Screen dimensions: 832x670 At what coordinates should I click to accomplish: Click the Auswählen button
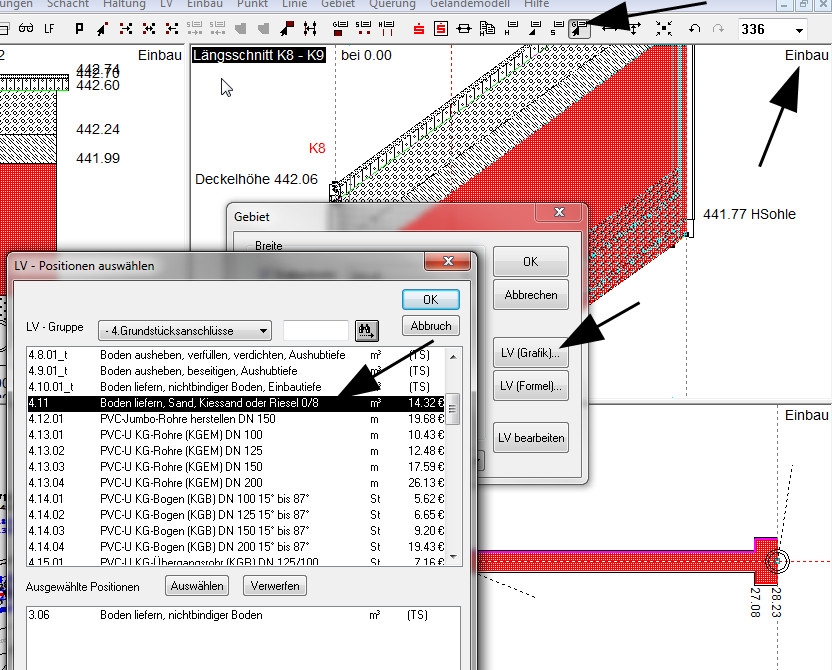point(198,586)
